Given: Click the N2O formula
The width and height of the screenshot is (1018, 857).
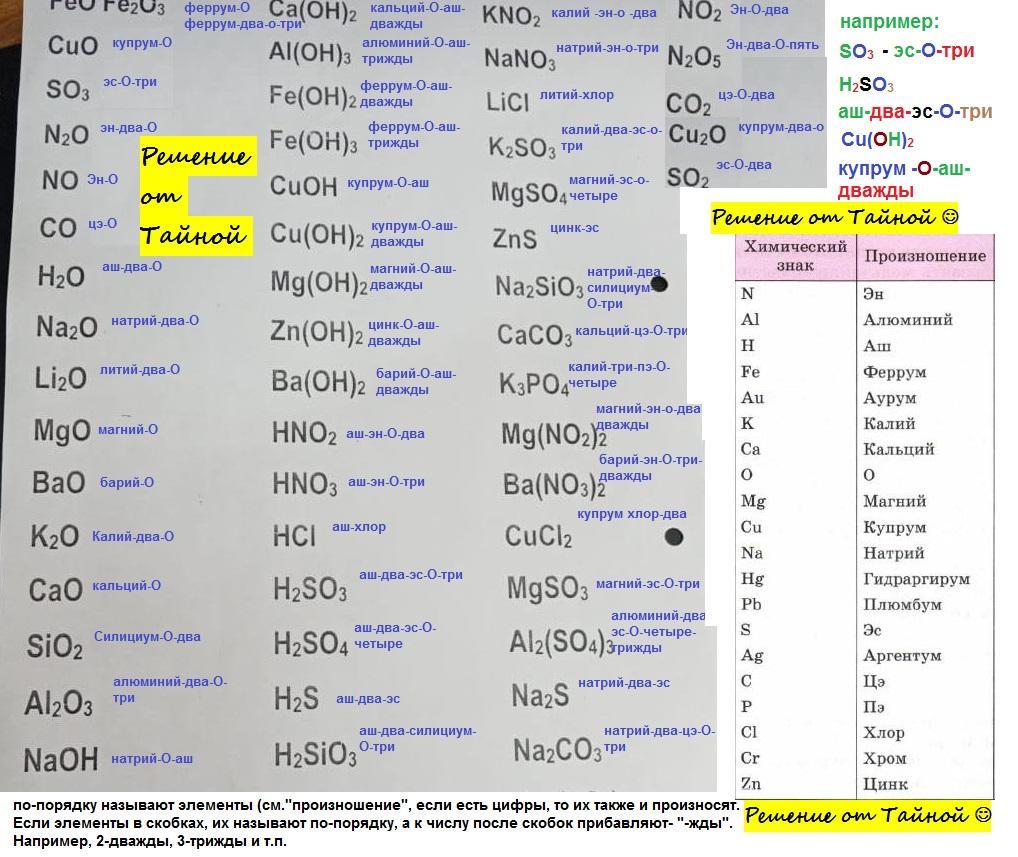Looking at the screenshot, I should tap(66, 134).
